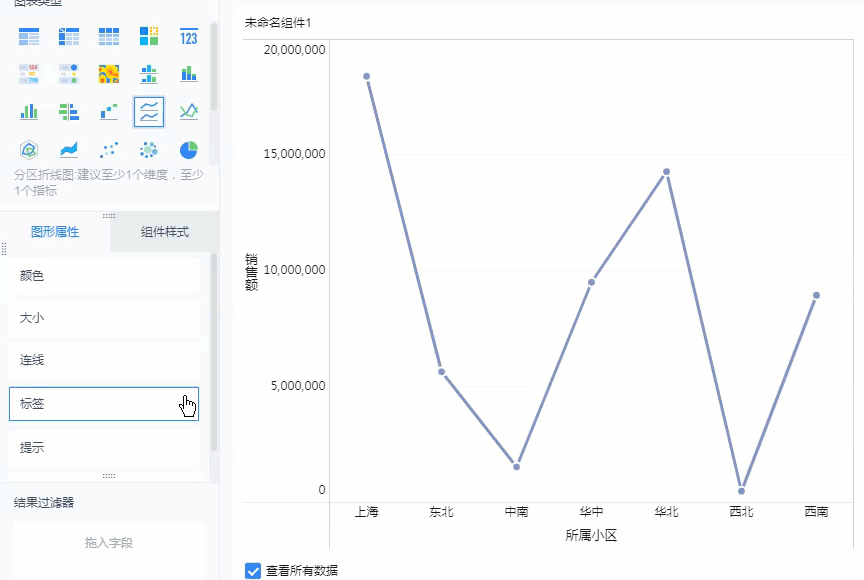Choose the scatter plot chart type
This screenshot has width=864, height=580.
click(108, 150)
